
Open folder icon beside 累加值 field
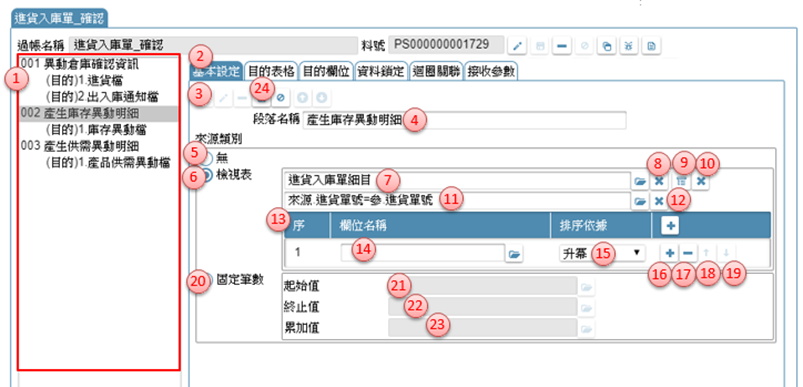click(x=587, y=328)
